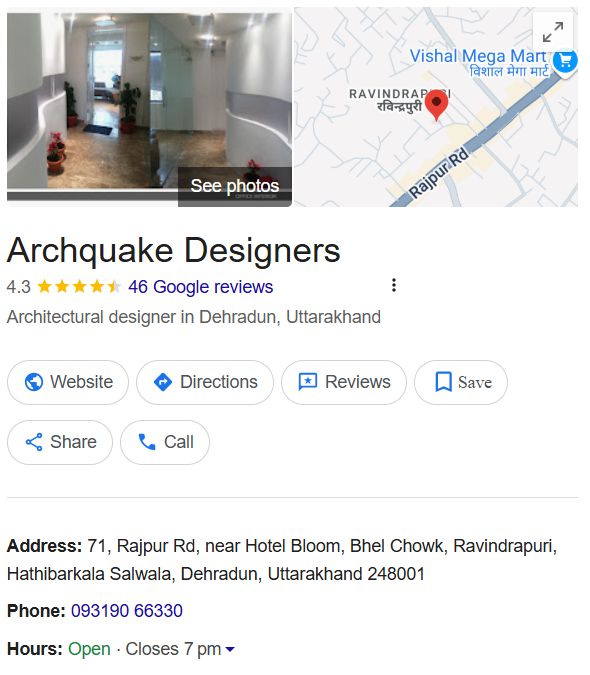Click the globe icon on the Website button

[x=34, y=382]
